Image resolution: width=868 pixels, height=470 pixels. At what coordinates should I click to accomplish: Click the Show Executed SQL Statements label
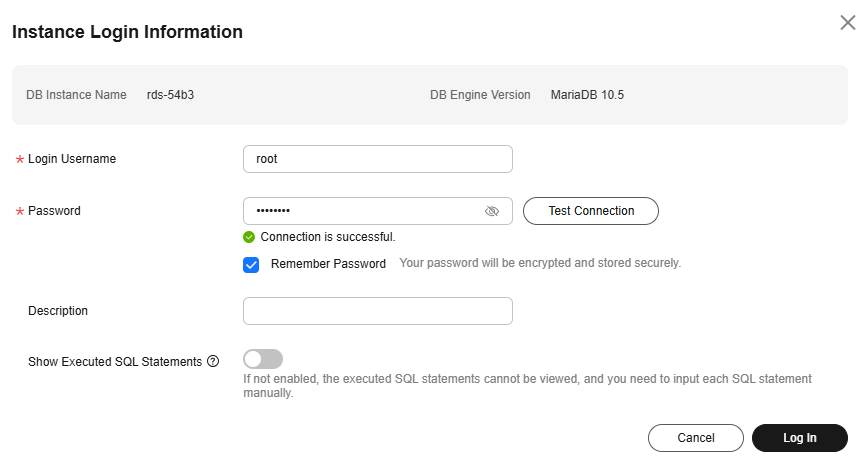pos(115,361)
